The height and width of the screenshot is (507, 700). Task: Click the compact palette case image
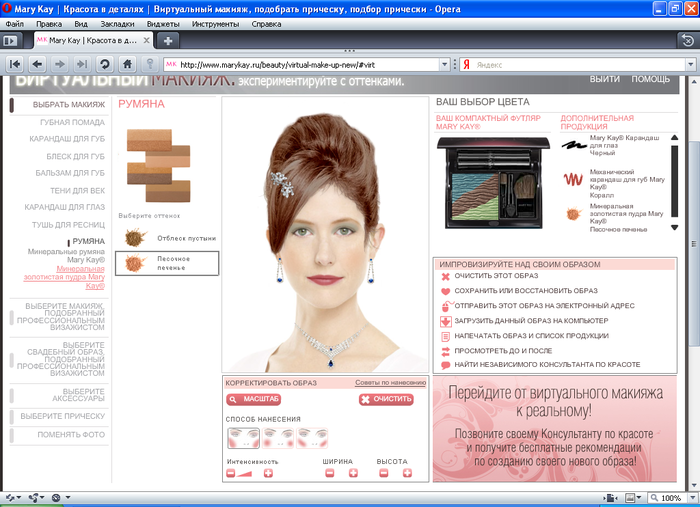point(493,183)
